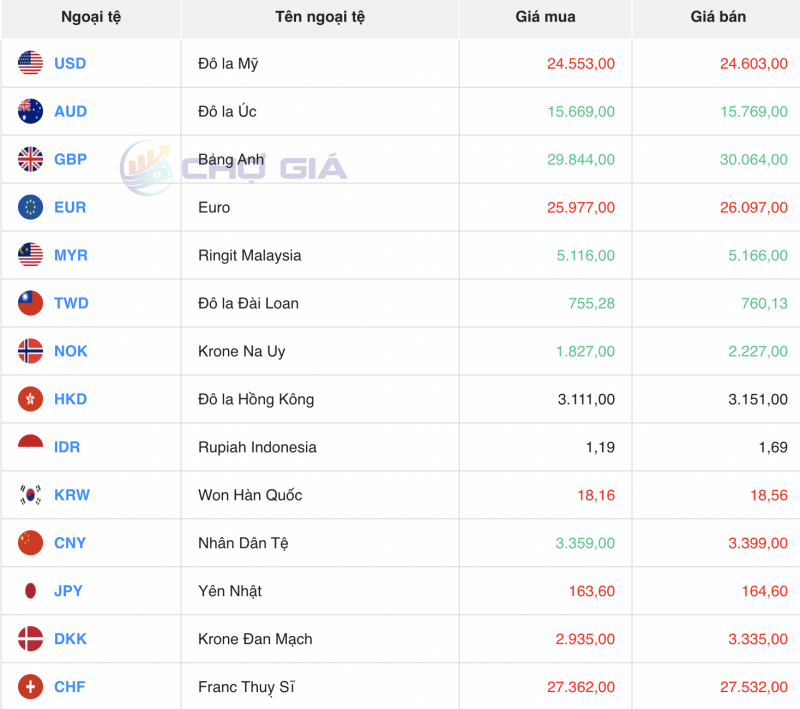Click the AUD Australian flag icon

28,111
